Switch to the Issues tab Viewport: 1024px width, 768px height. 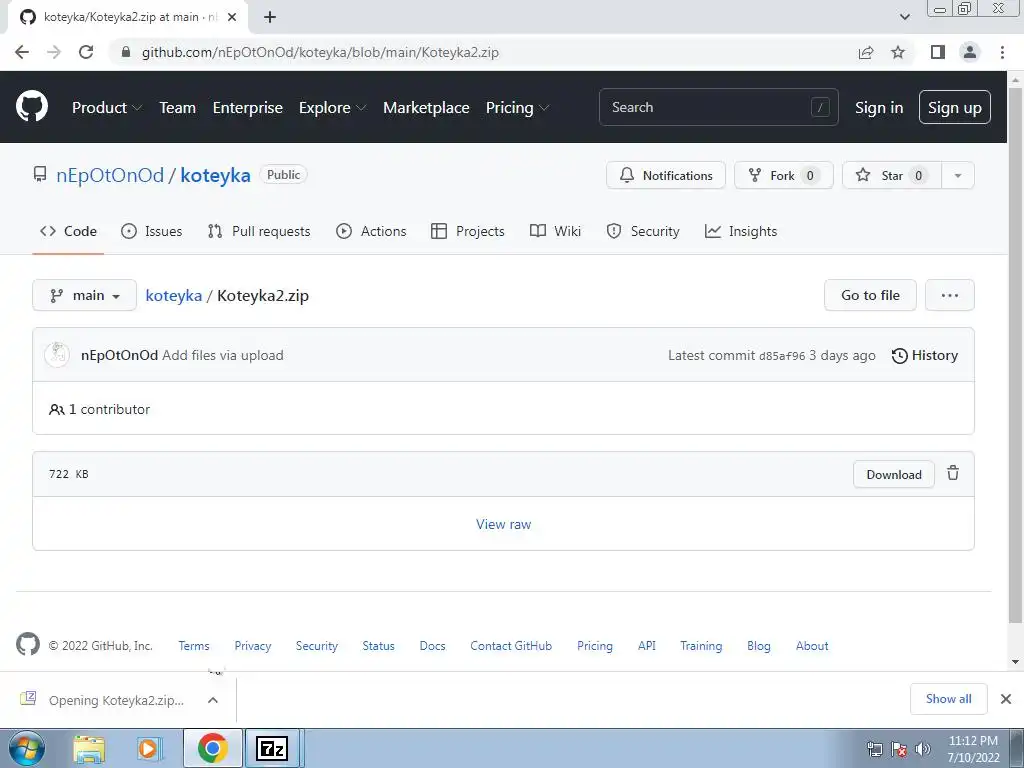[152, 231]
